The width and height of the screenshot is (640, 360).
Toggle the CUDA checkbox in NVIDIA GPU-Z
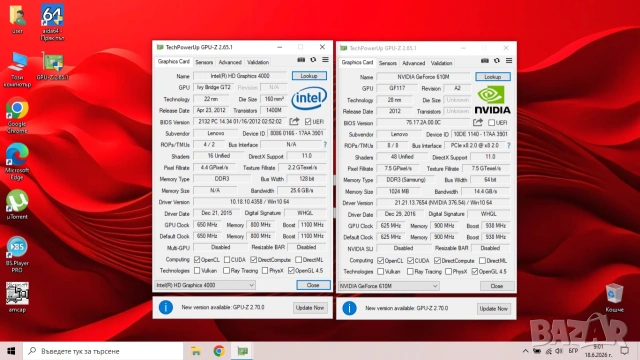tap(411, 260)
